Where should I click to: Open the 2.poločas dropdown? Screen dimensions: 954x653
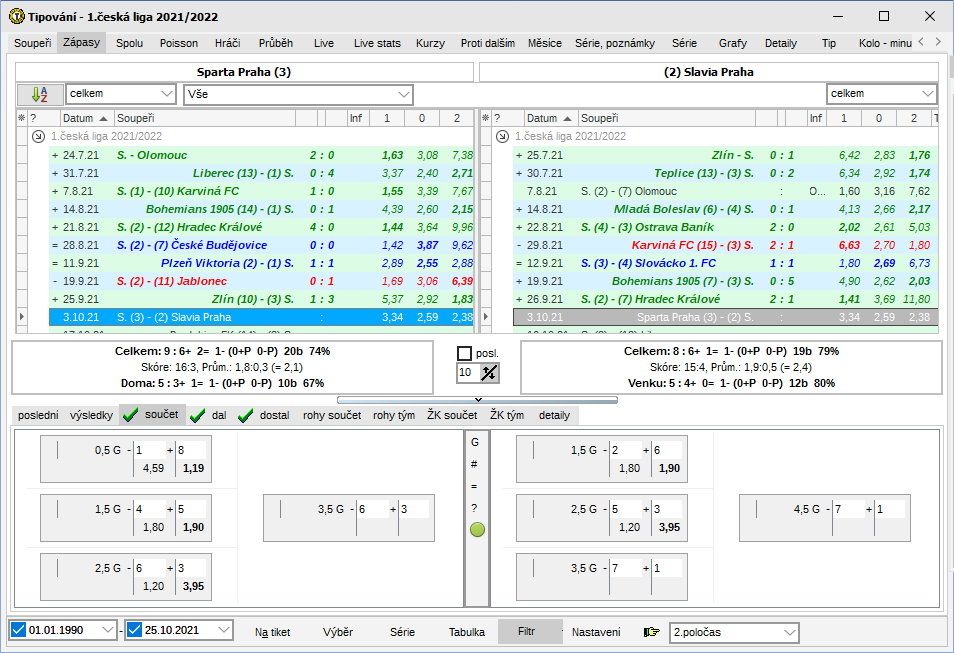(x=734, y=632)
